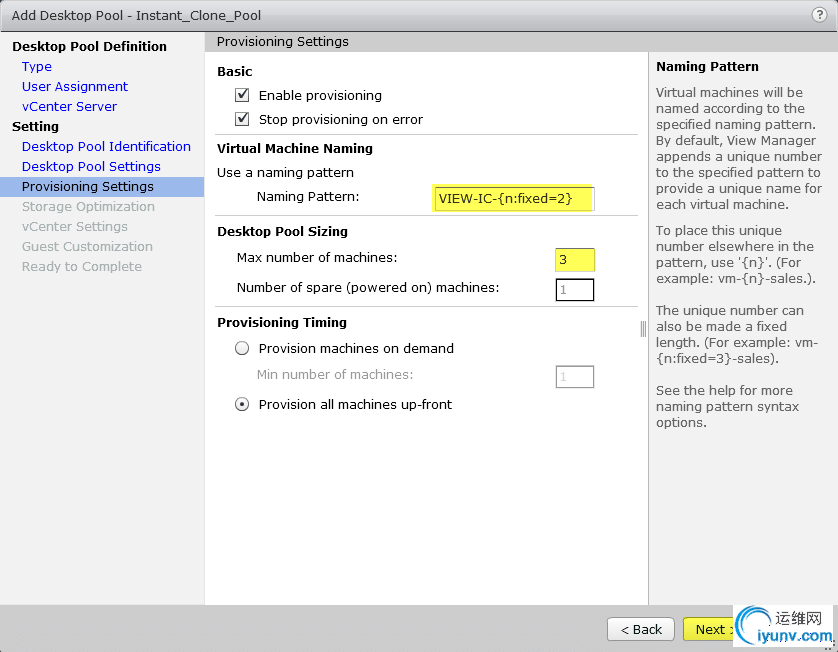The width and height of the screenshot is (838, 652).
Task: Toggle Stop provisioning on error checkbox
Action: coord(242,119)
